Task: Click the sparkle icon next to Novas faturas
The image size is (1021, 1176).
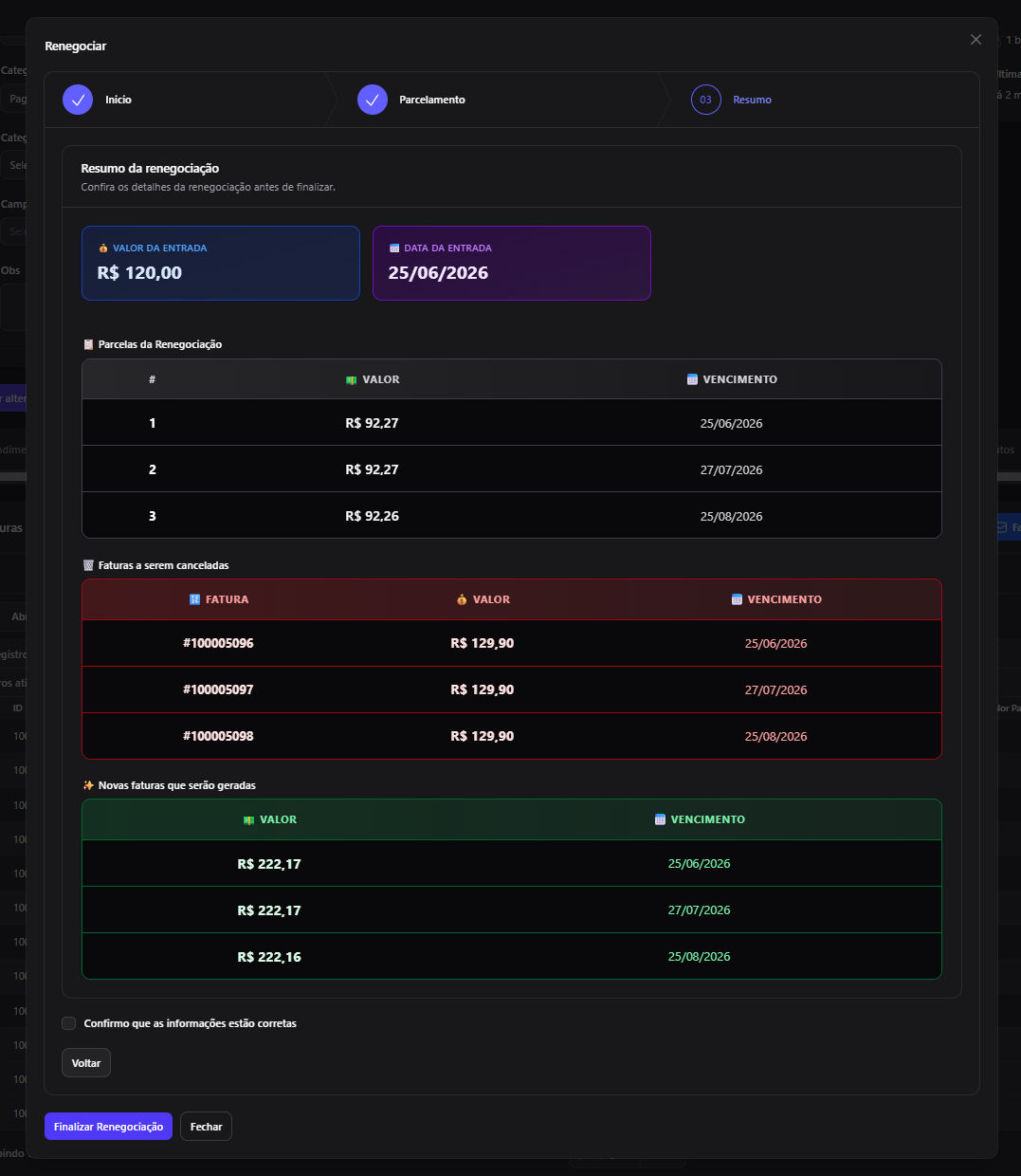Action: 88,785
